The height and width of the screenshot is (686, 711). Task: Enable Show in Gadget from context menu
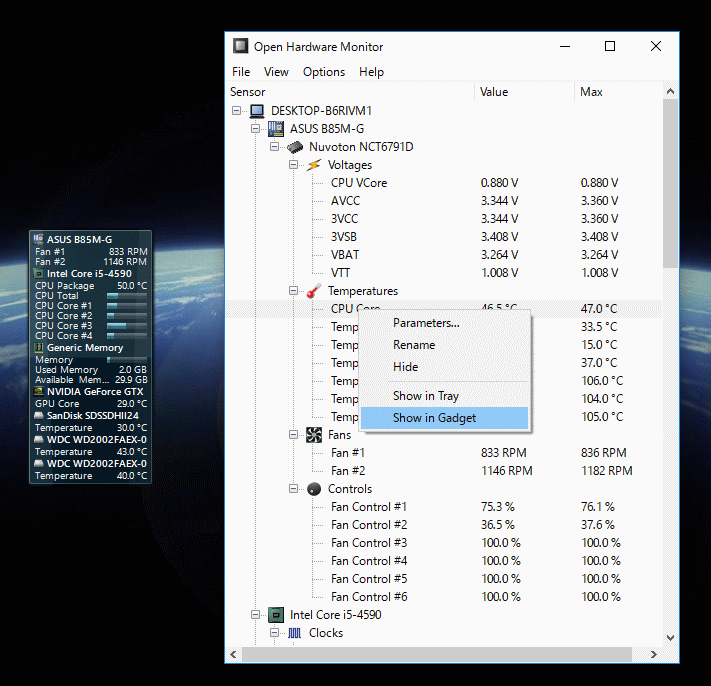click(434, 418)
